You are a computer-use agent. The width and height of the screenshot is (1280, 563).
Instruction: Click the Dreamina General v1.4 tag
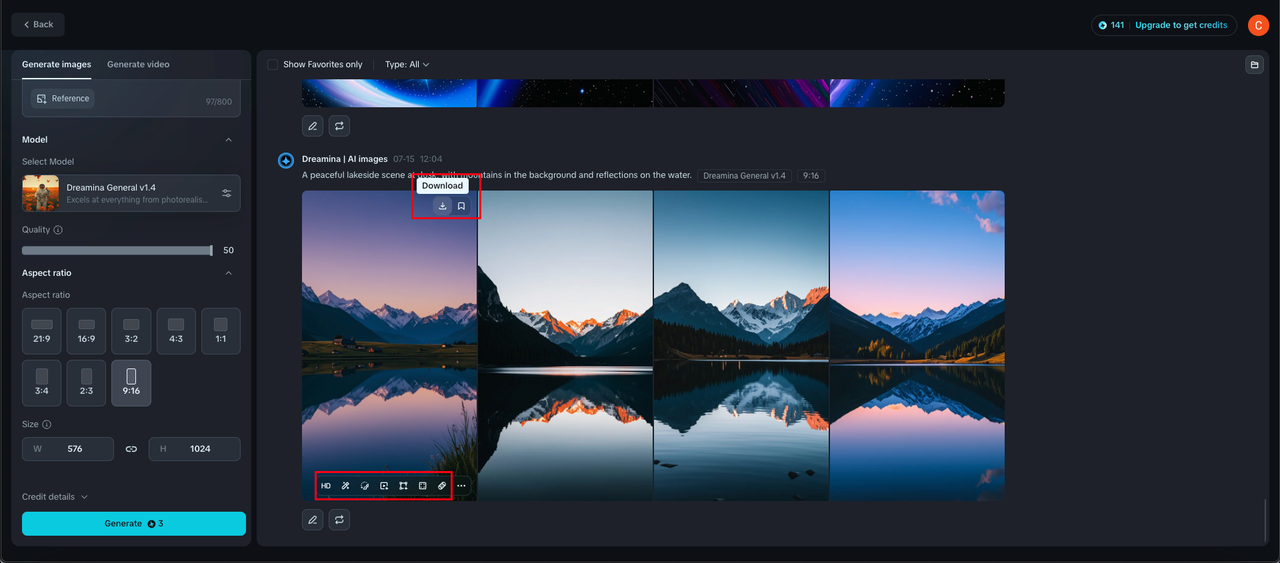(x=744, y=176)
